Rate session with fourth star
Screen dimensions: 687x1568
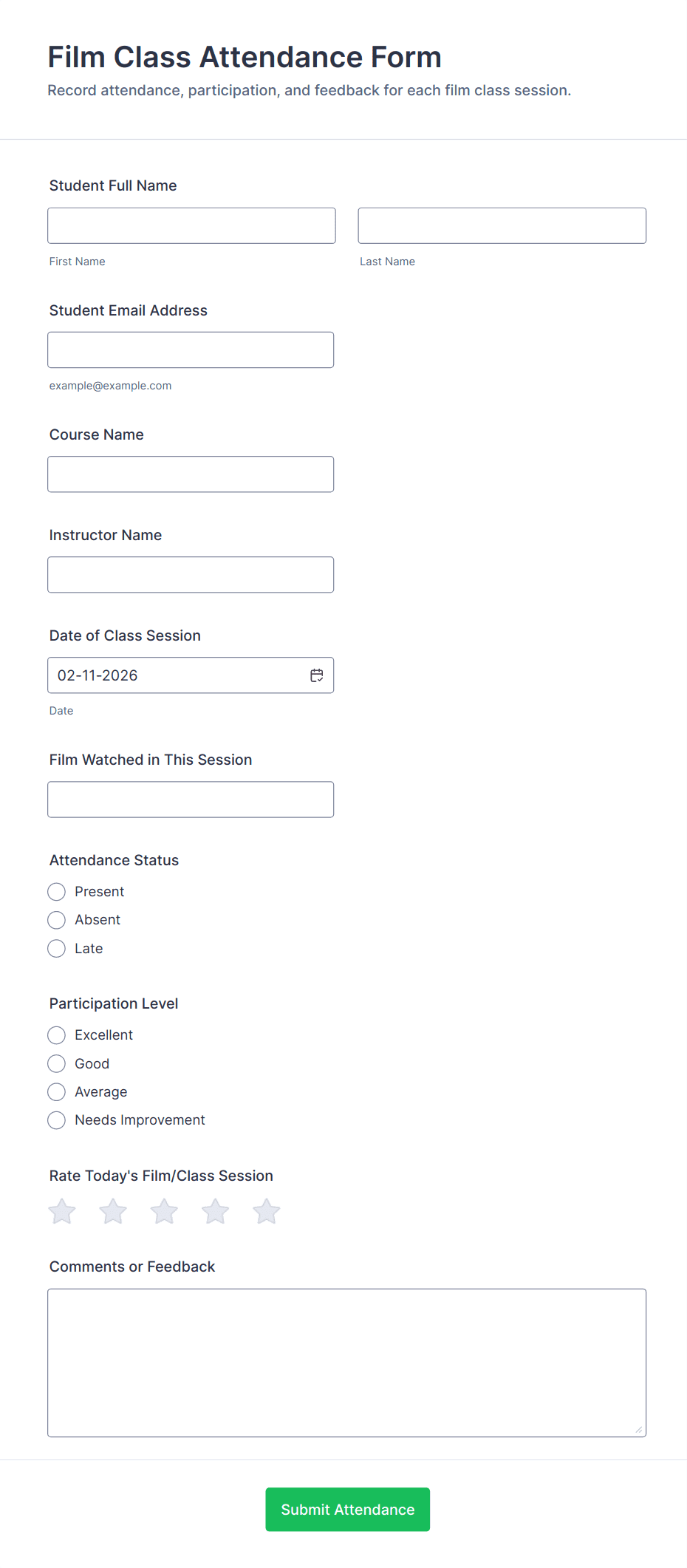215,1212
